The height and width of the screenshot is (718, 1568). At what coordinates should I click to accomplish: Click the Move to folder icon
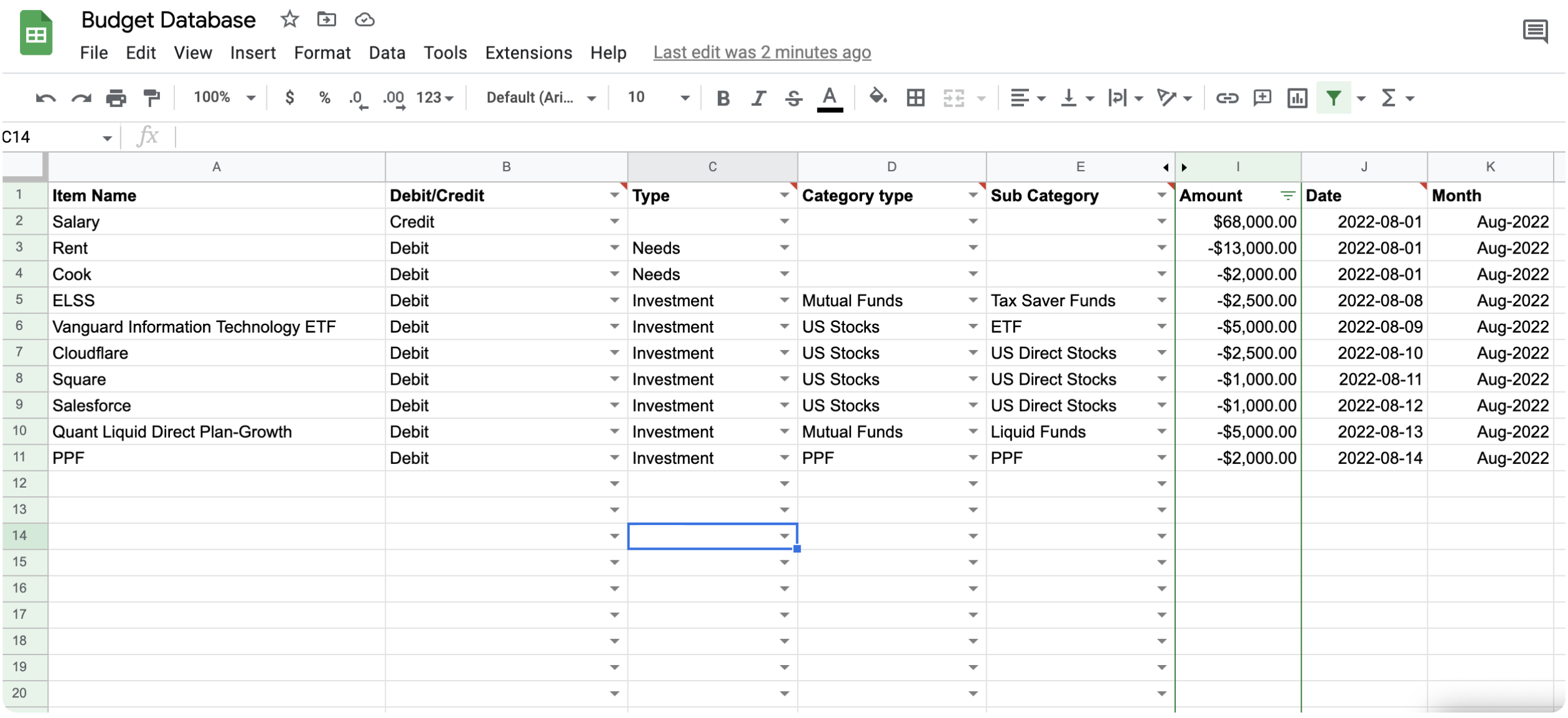326,19
